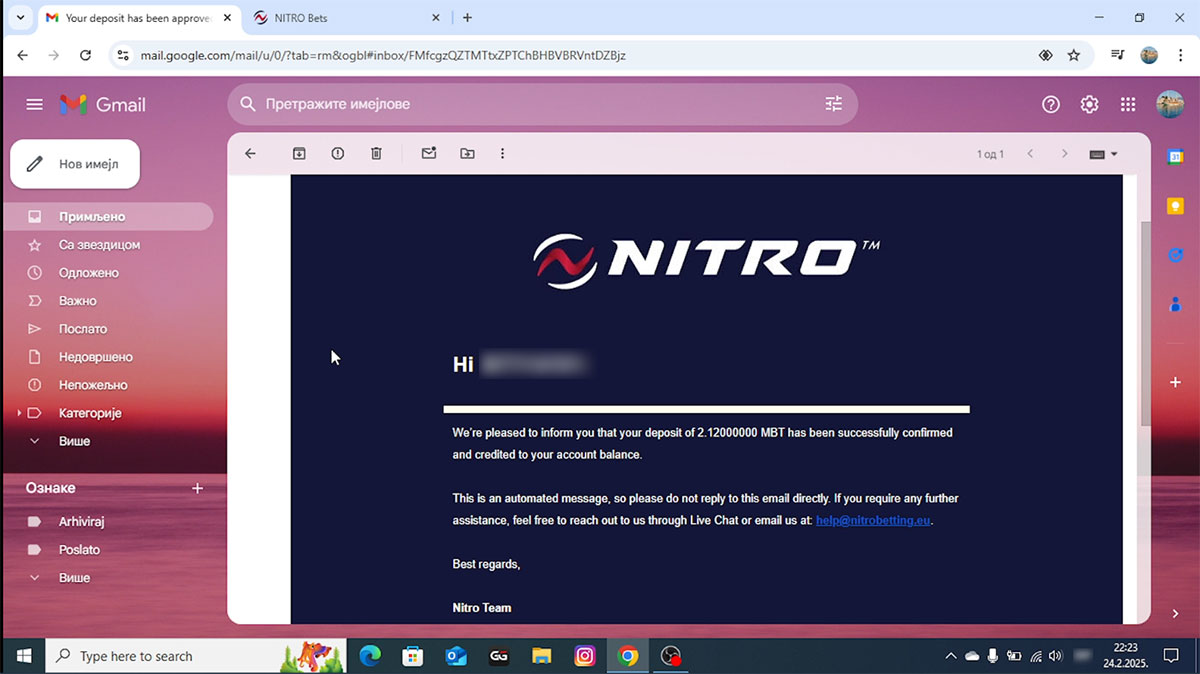Move email to folder icon

click(467, 154)
